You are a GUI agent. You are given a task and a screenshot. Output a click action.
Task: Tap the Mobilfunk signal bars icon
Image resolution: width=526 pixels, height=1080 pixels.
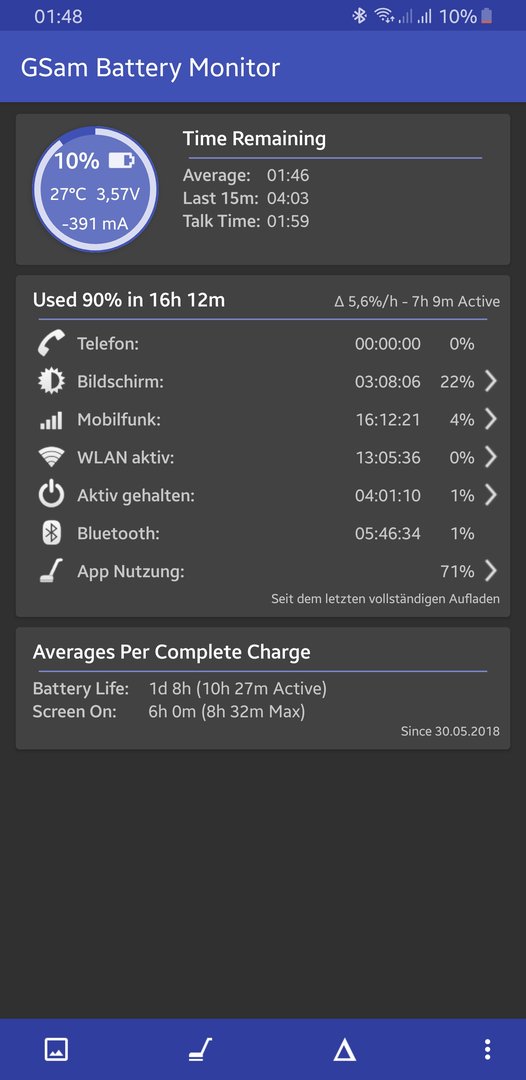coord(51,419)
